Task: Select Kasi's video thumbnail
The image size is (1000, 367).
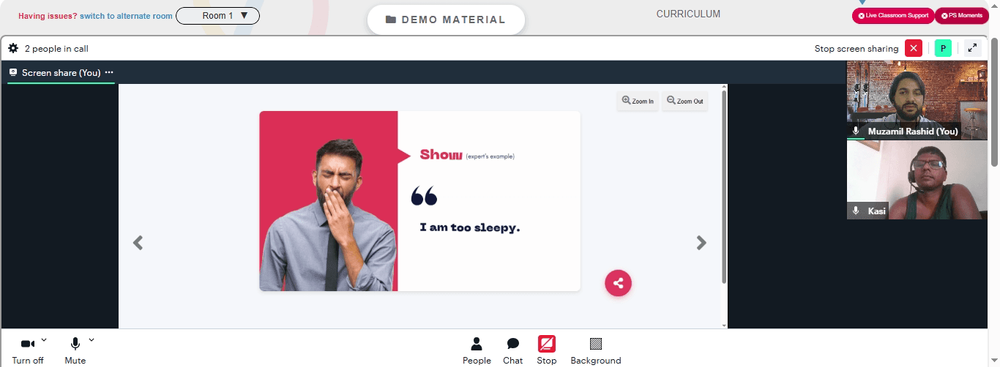Action: pyautogui.click(x=916, y=180)
